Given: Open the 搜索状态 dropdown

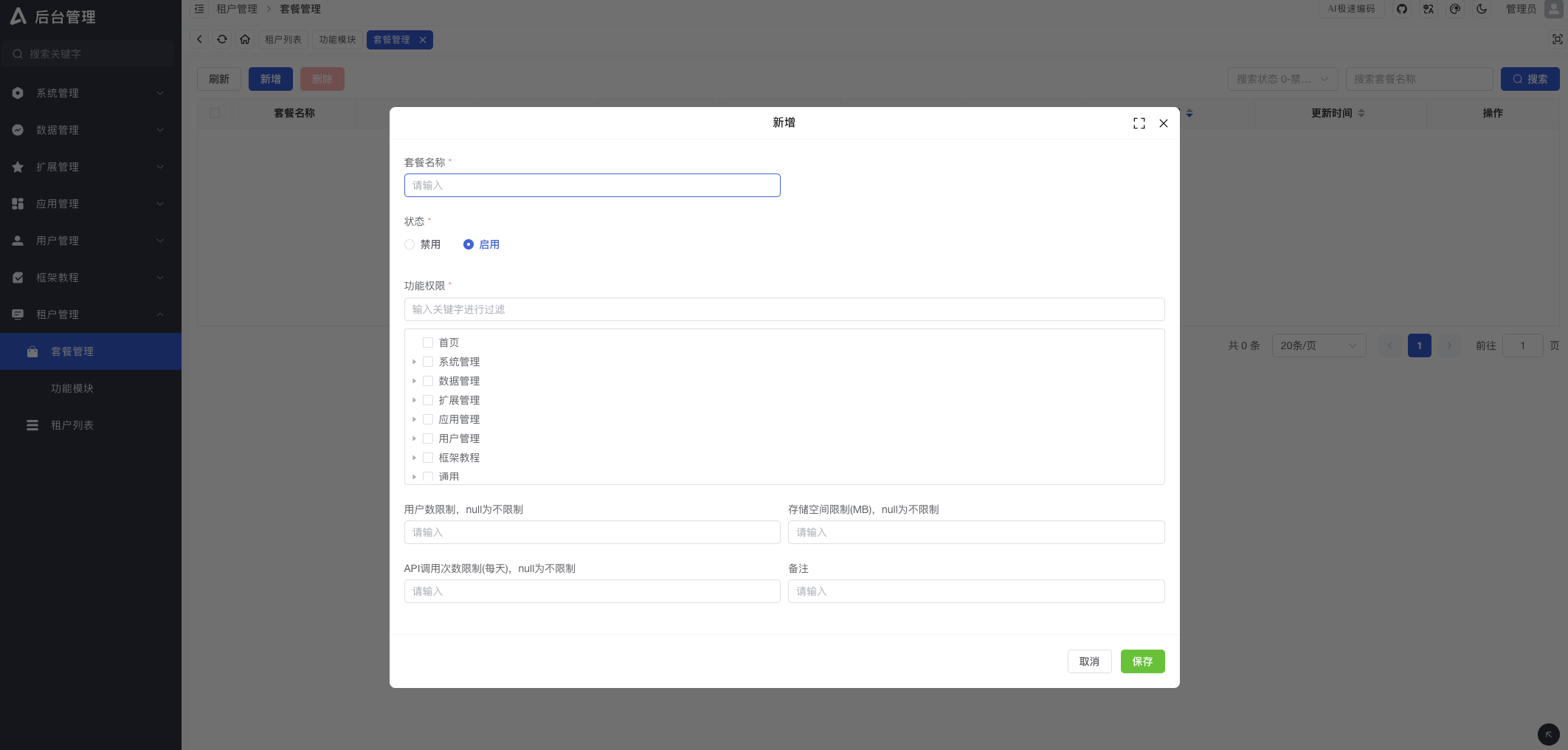Looking at the screenshot, I should [x=1282, y=79].
